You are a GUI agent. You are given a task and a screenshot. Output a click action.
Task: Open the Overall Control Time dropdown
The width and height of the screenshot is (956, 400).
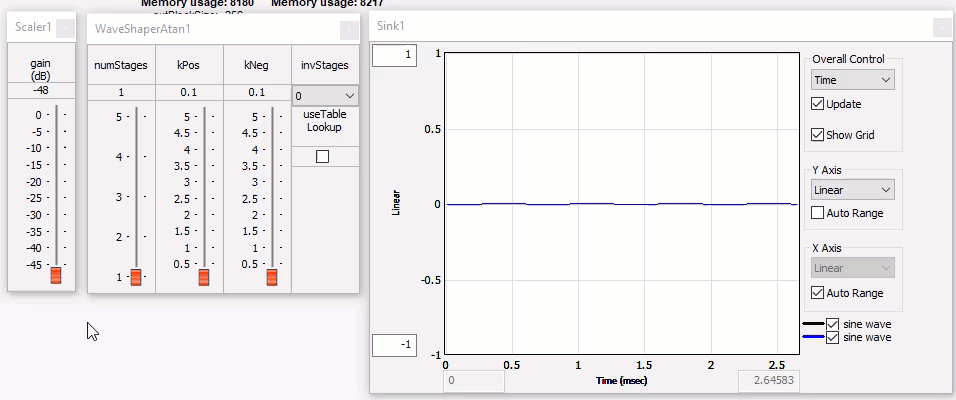pyautogui.click(x=852, y=80)
